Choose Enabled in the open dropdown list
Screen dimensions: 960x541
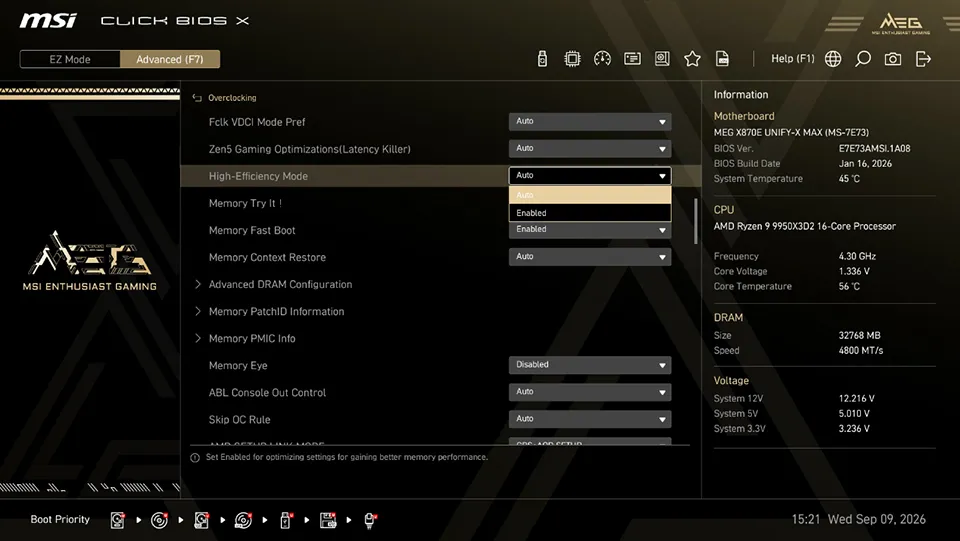pos(590,213)
